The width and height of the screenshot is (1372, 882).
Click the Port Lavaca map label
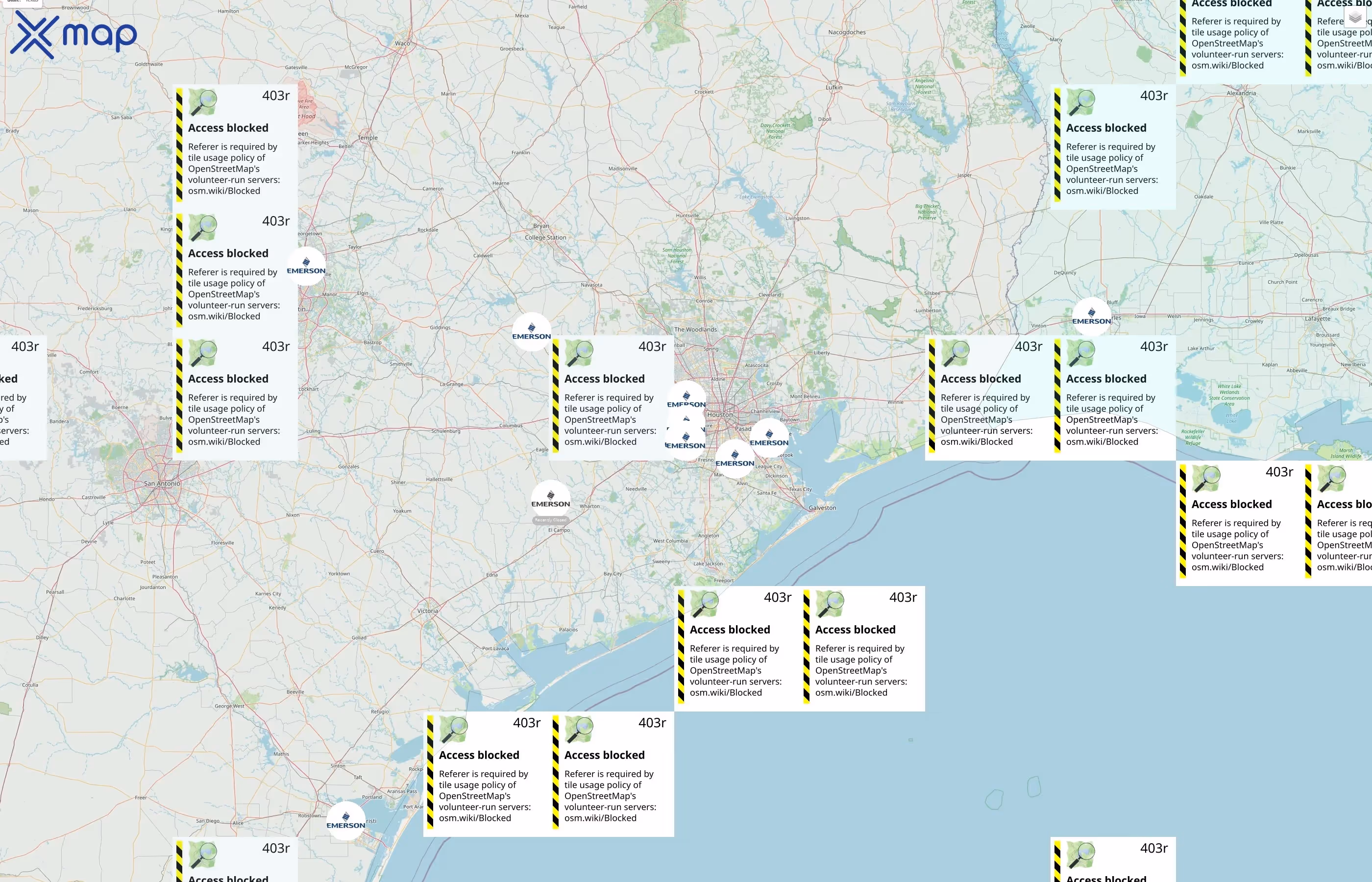pos(495,648)
